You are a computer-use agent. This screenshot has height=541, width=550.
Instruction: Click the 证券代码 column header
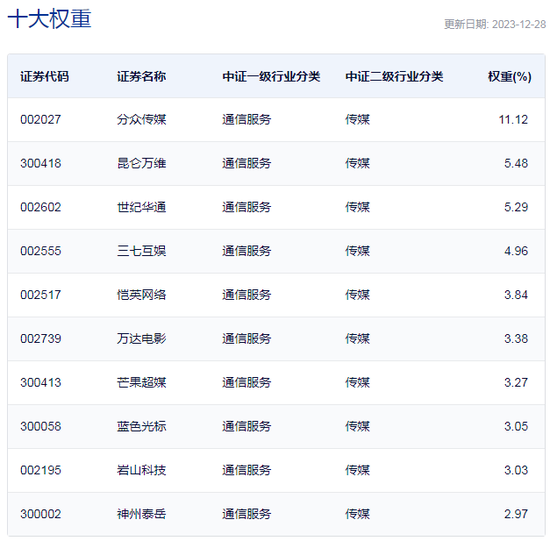(45, 76)
